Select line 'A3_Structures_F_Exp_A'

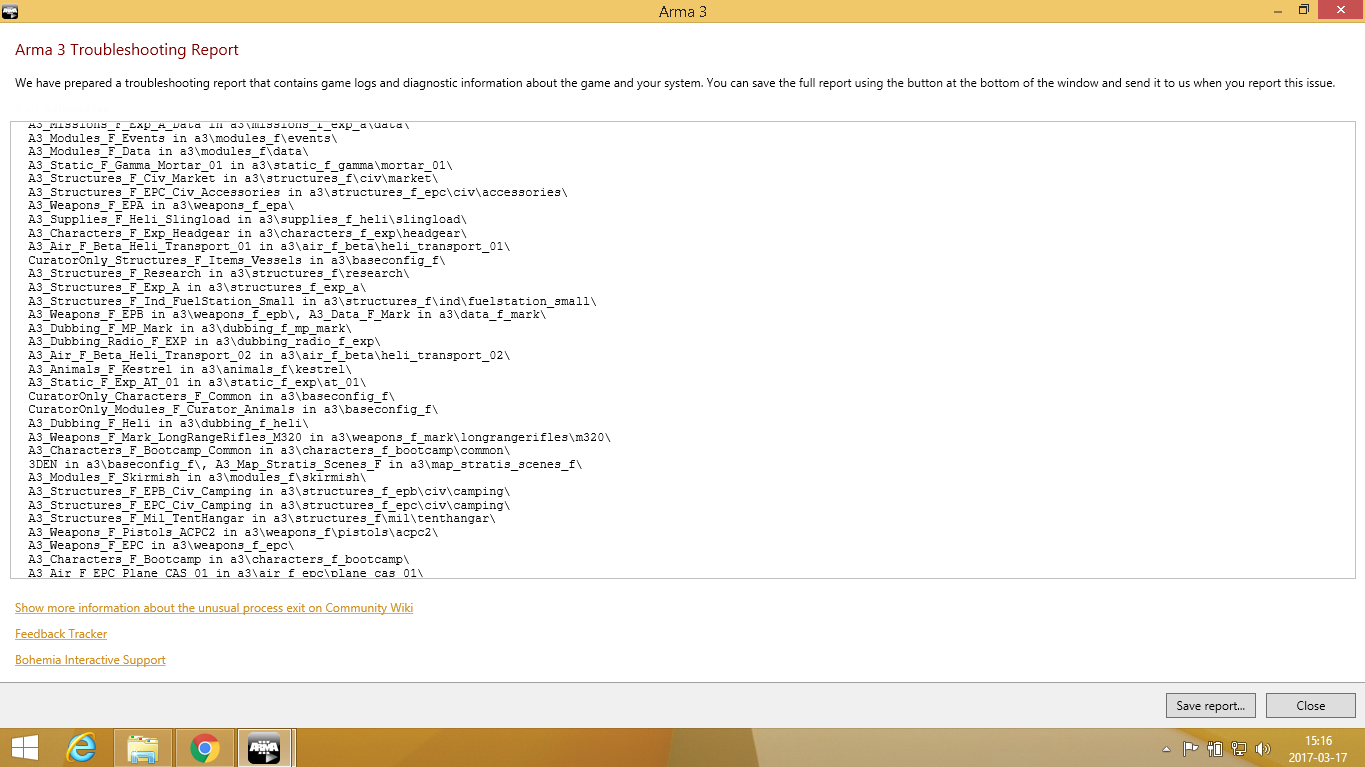(x=198, y=287)
